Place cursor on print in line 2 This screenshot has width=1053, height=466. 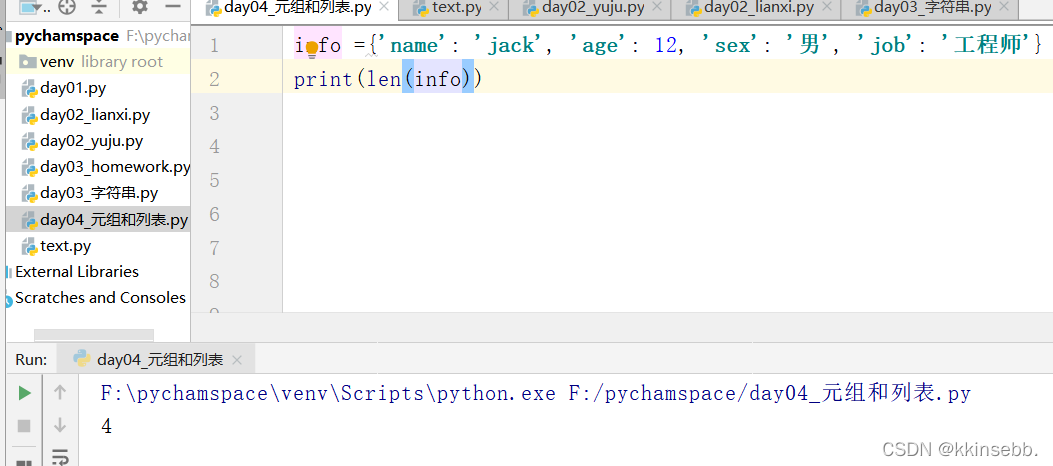click(x=323, y=79)
